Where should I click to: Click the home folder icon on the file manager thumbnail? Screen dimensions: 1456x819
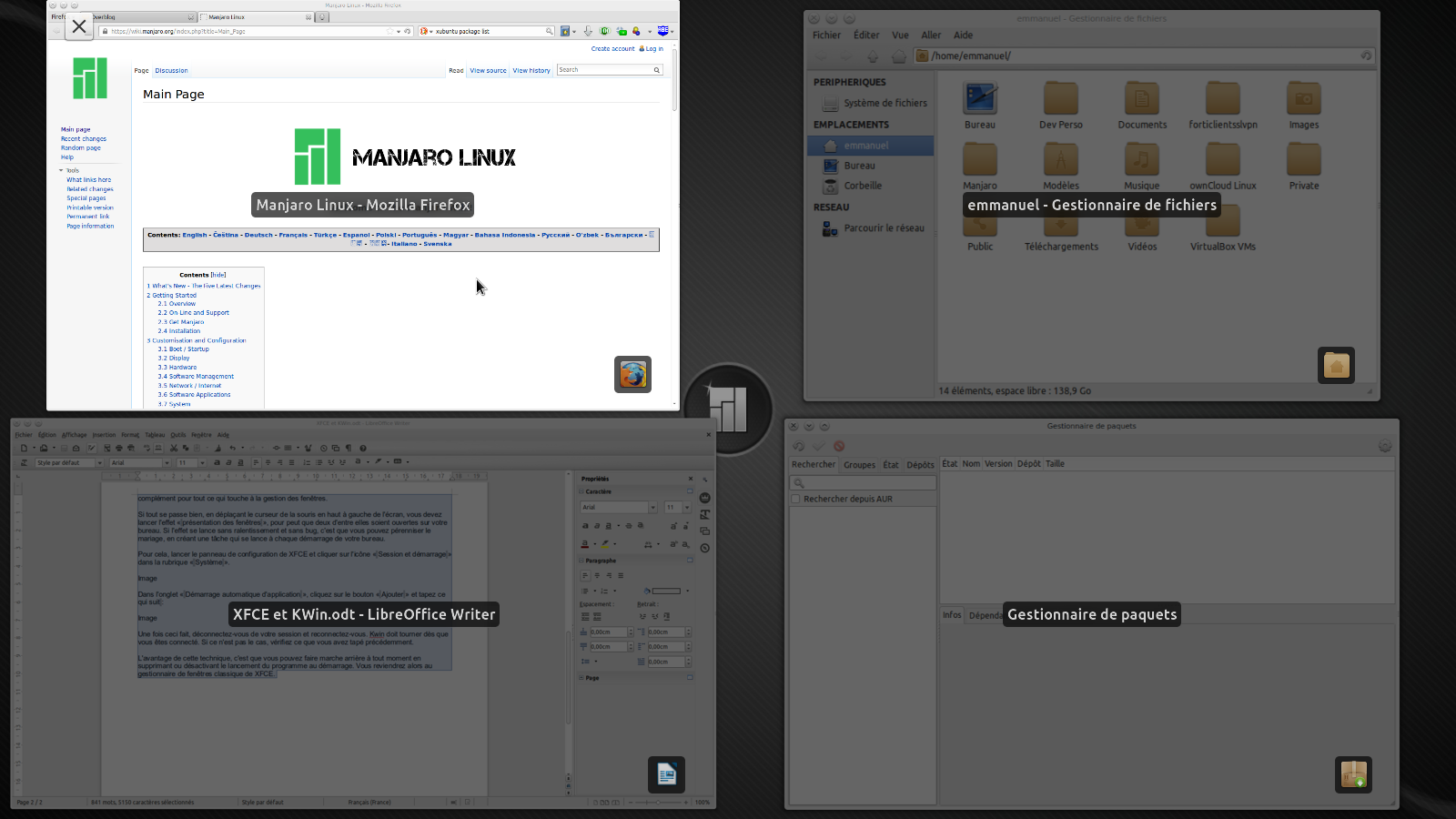pos(1336,365)
